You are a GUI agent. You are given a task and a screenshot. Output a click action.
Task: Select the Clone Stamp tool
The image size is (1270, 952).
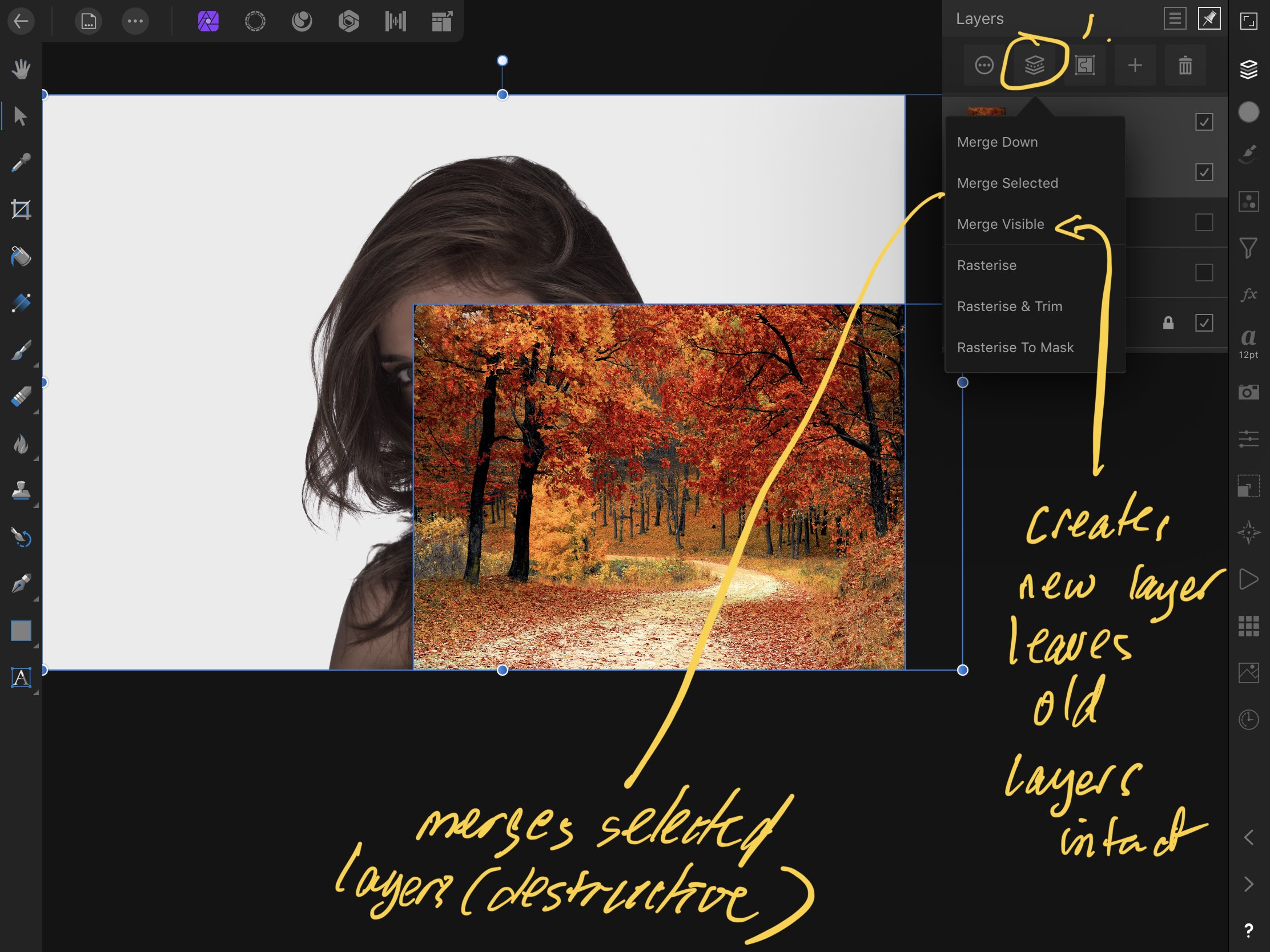click(x=21, y=491)
